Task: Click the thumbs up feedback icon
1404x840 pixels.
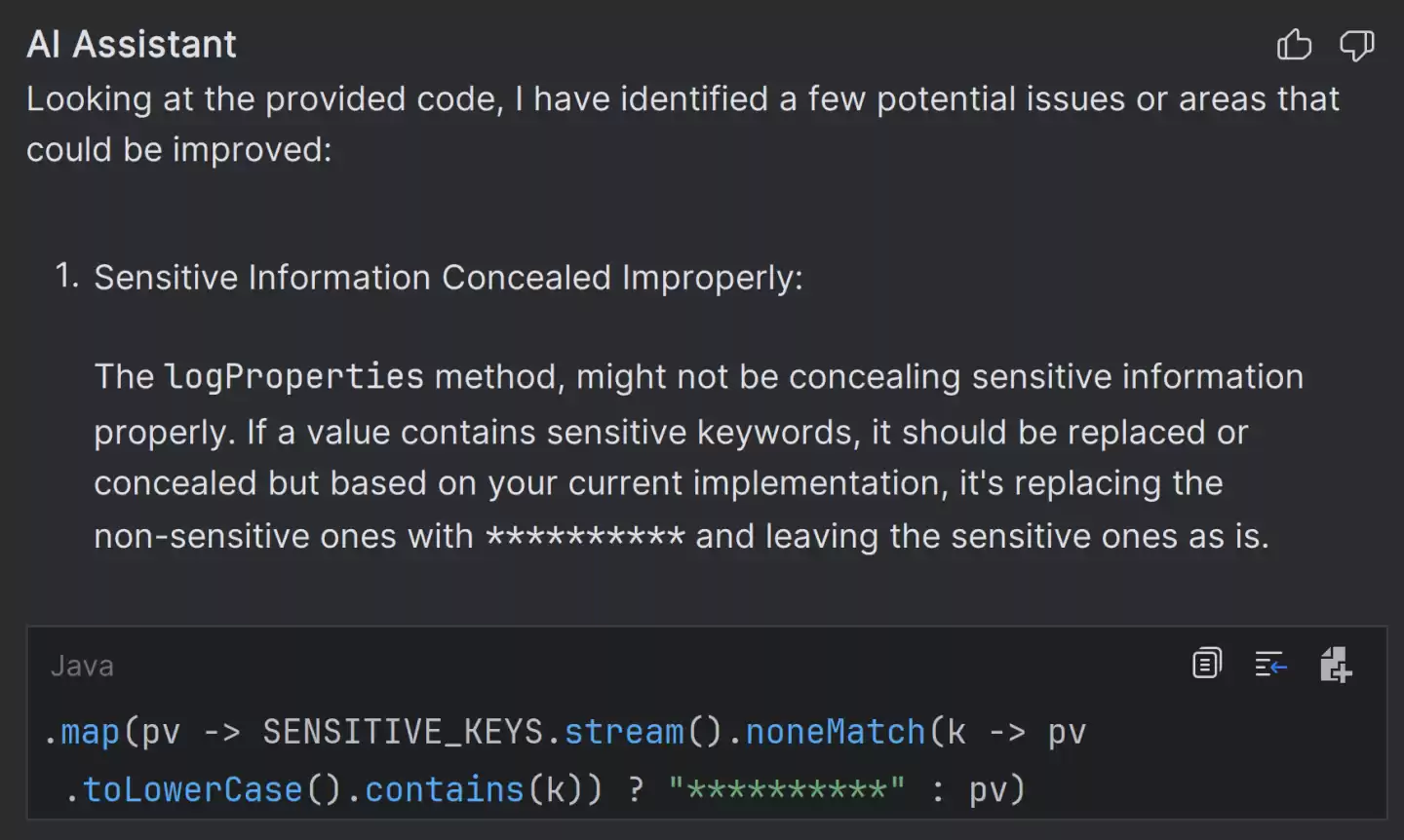Action: click(1294, 45)
